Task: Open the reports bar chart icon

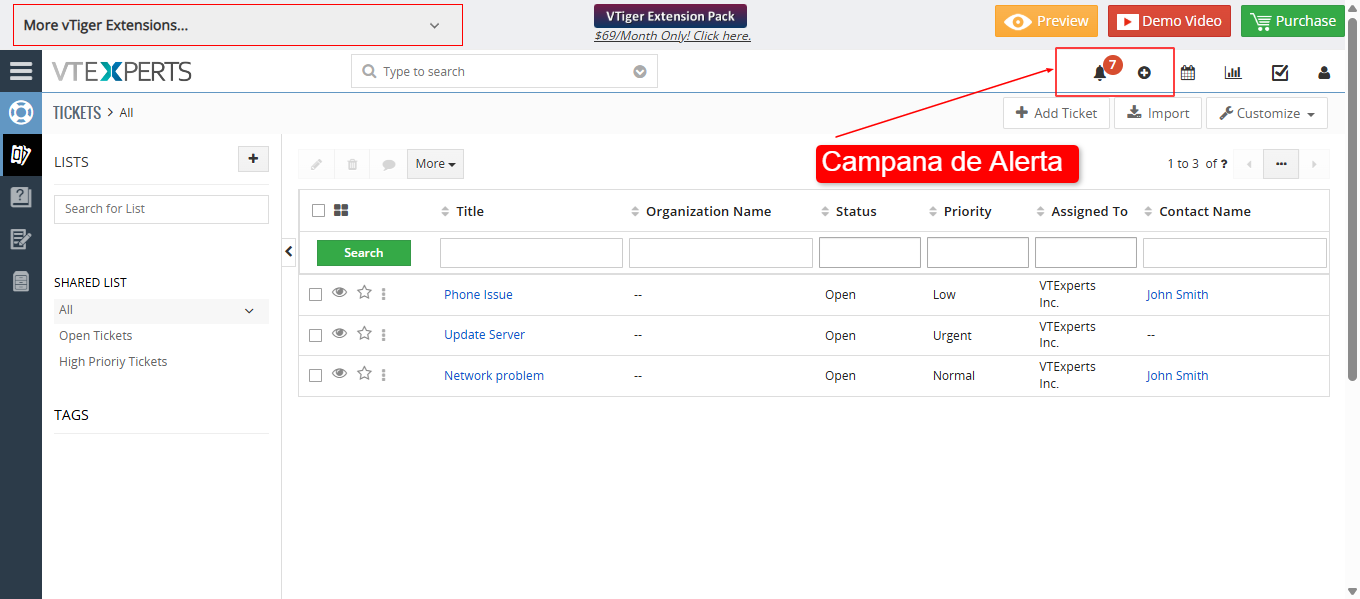Action: (x=1233, y=72)
